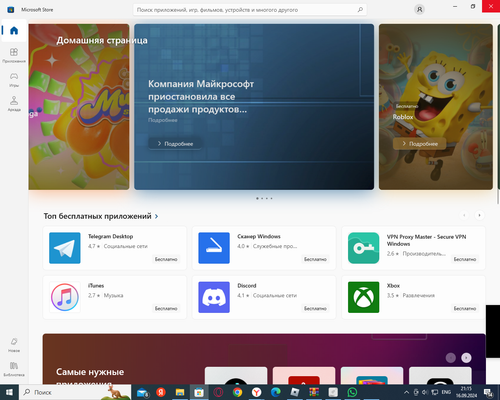The image size is (500, 400).
Task: Expand hidden system tray icons
Action: coord(406,392)
